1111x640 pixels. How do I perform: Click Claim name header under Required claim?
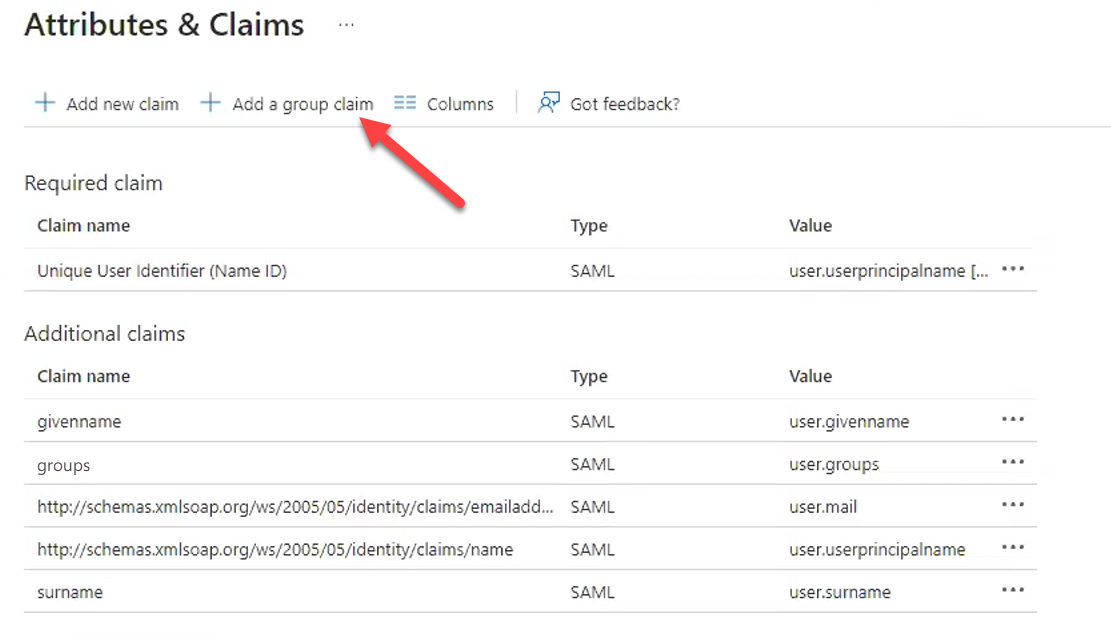coord(84,225)
